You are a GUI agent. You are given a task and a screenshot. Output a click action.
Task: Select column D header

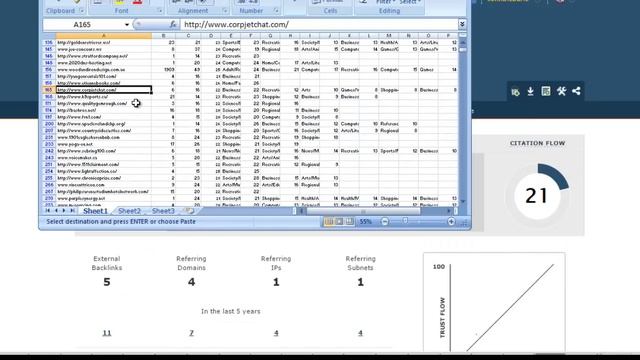(x=211, y=36)
